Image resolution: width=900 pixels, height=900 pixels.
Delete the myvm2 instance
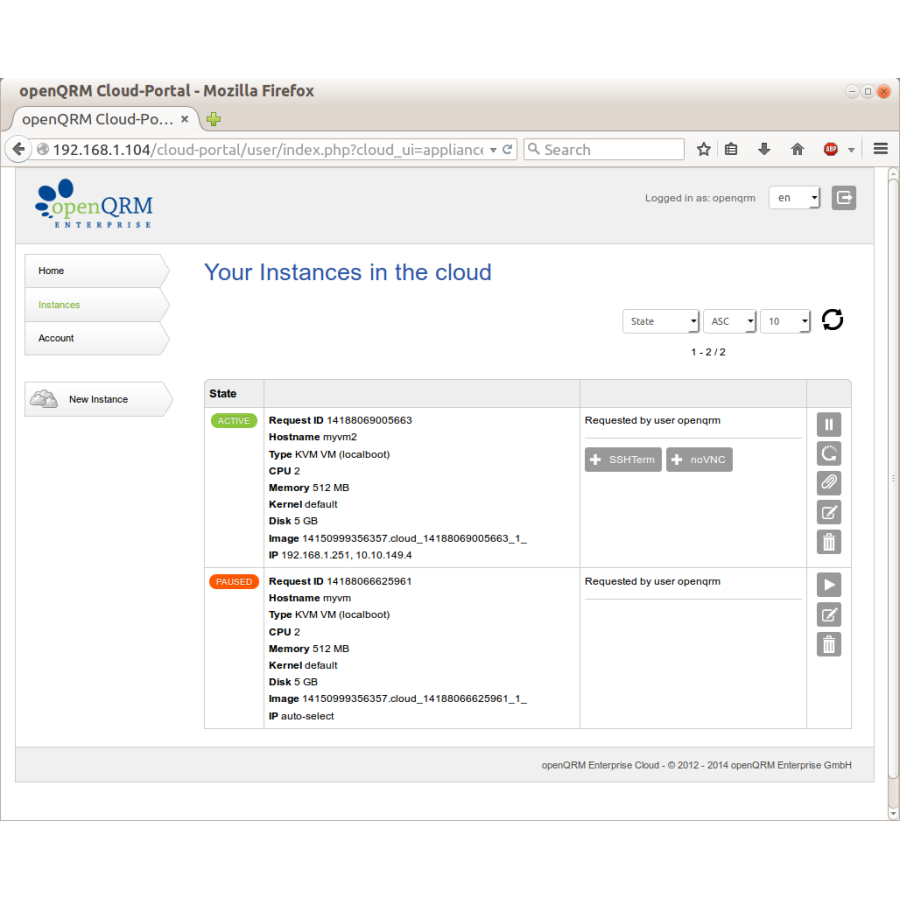[828, 541]
